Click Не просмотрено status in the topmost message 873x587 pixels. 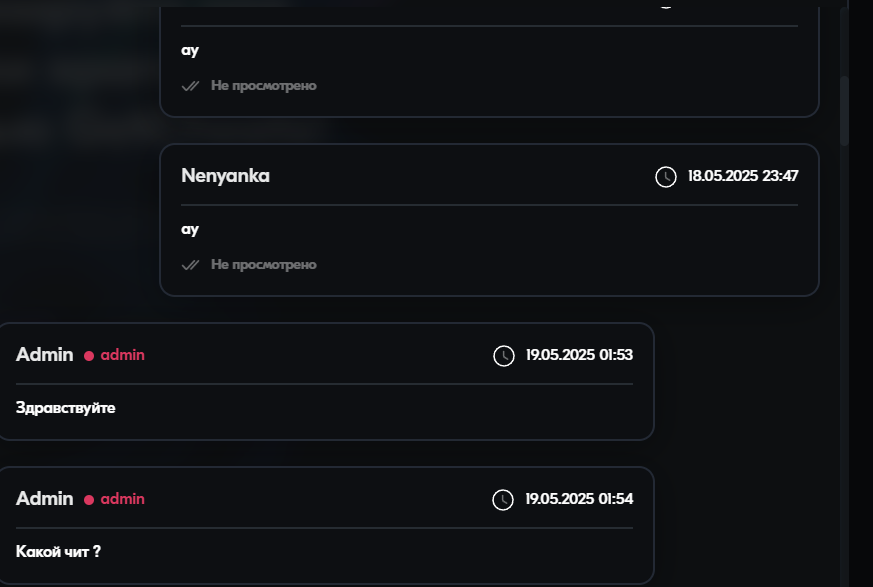tap(263, 86)
